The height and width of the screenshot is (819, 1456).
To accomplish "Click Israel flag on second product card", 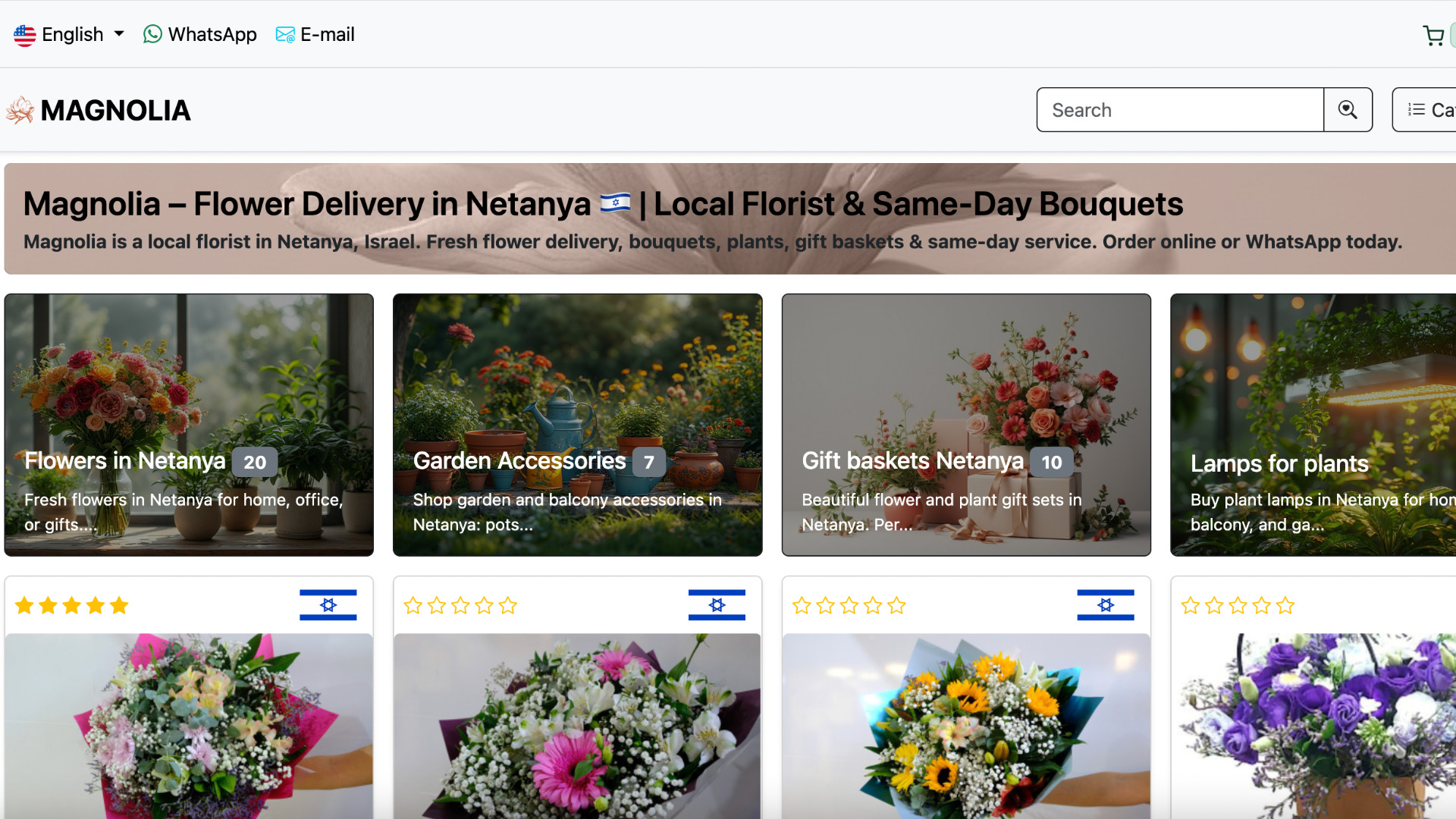I will pyautogui.click(x=717, y=605).
